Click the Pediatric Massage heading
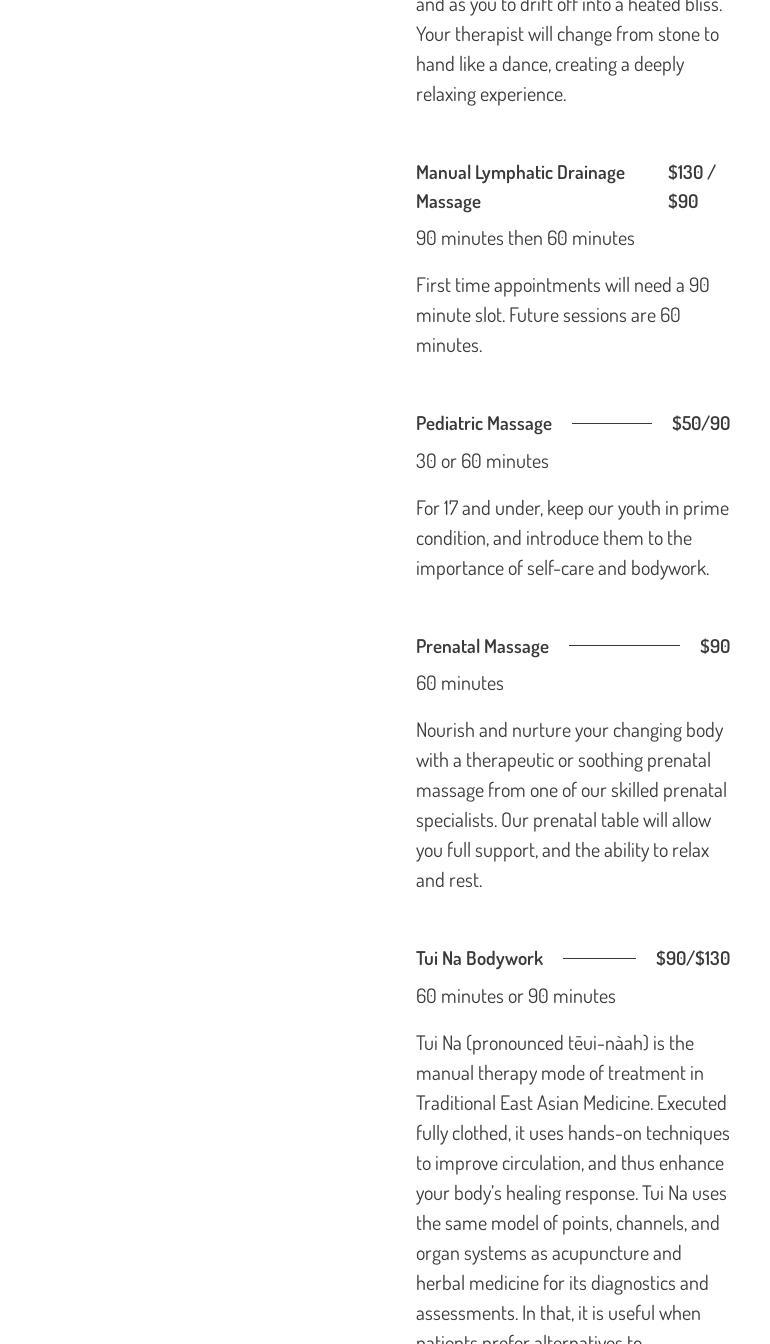This screenshot has width=770, height=1344. (x=484, y=423)
